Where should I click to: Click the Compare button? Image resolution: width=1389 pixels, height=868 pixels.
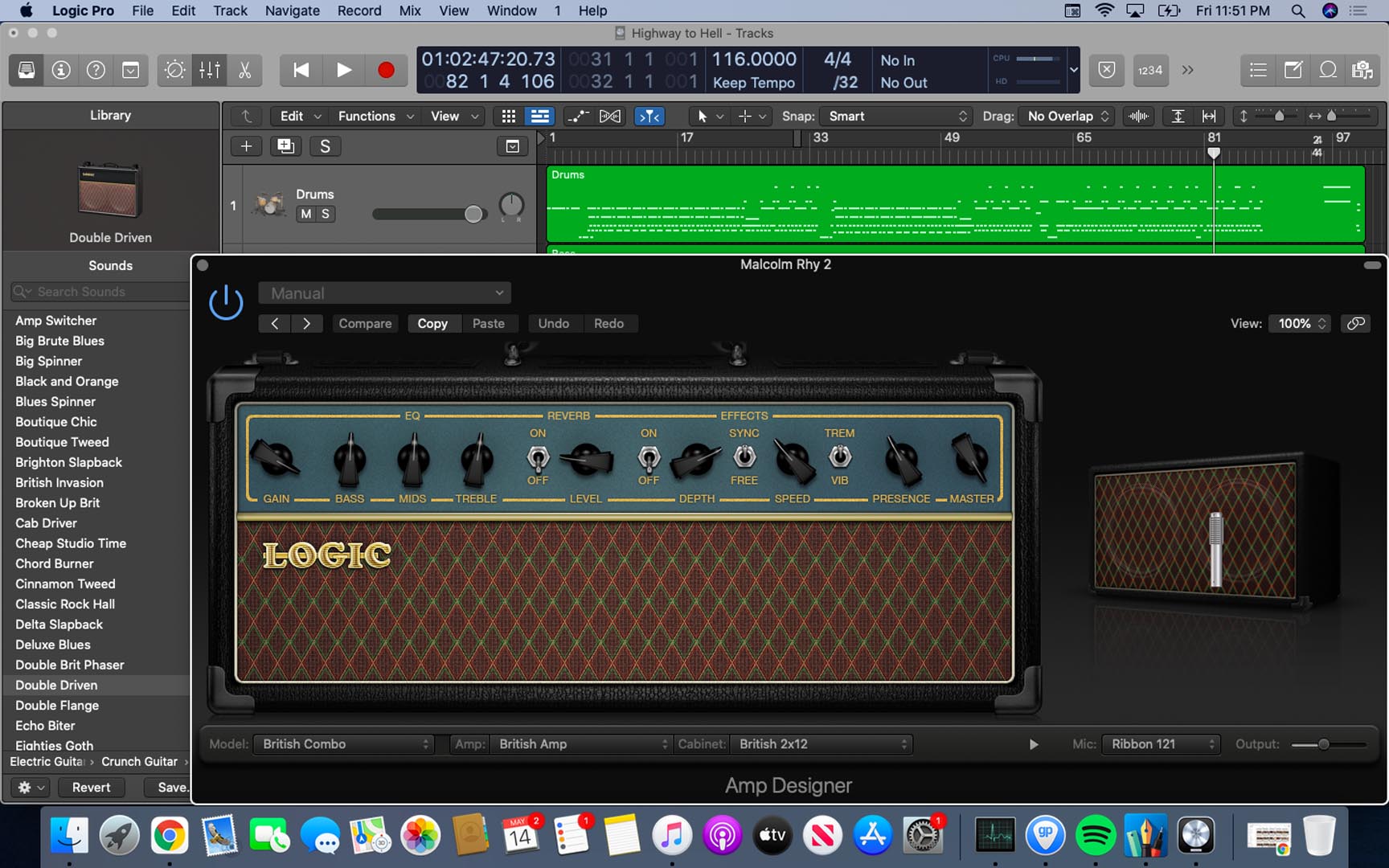point(365,323)
